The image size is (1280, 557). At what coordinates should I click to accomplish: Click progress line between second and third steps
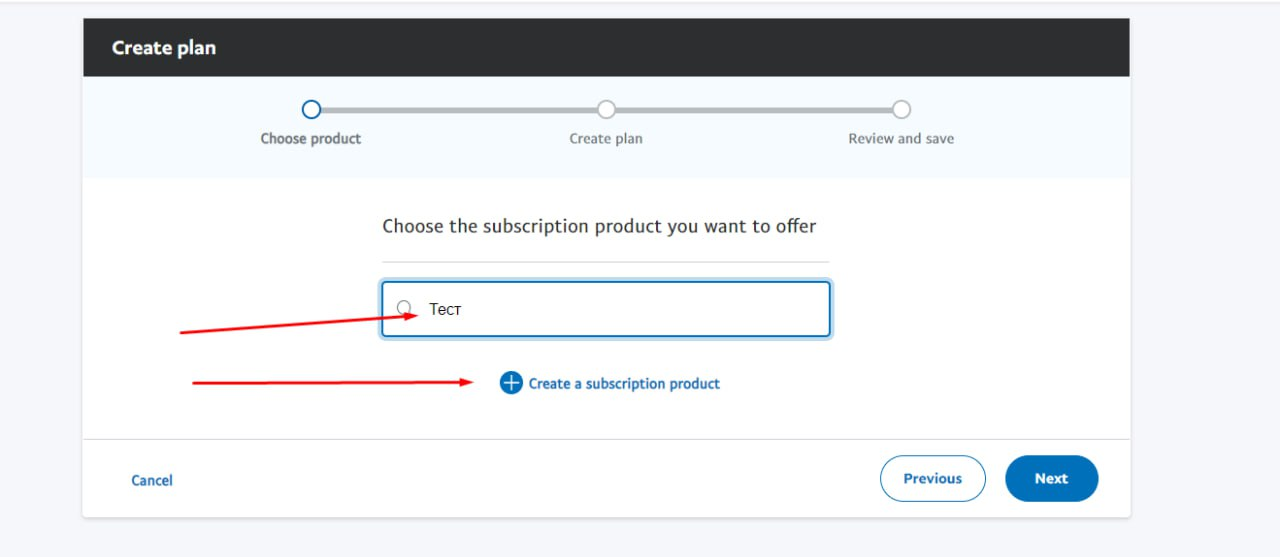[x=753, y=110]
